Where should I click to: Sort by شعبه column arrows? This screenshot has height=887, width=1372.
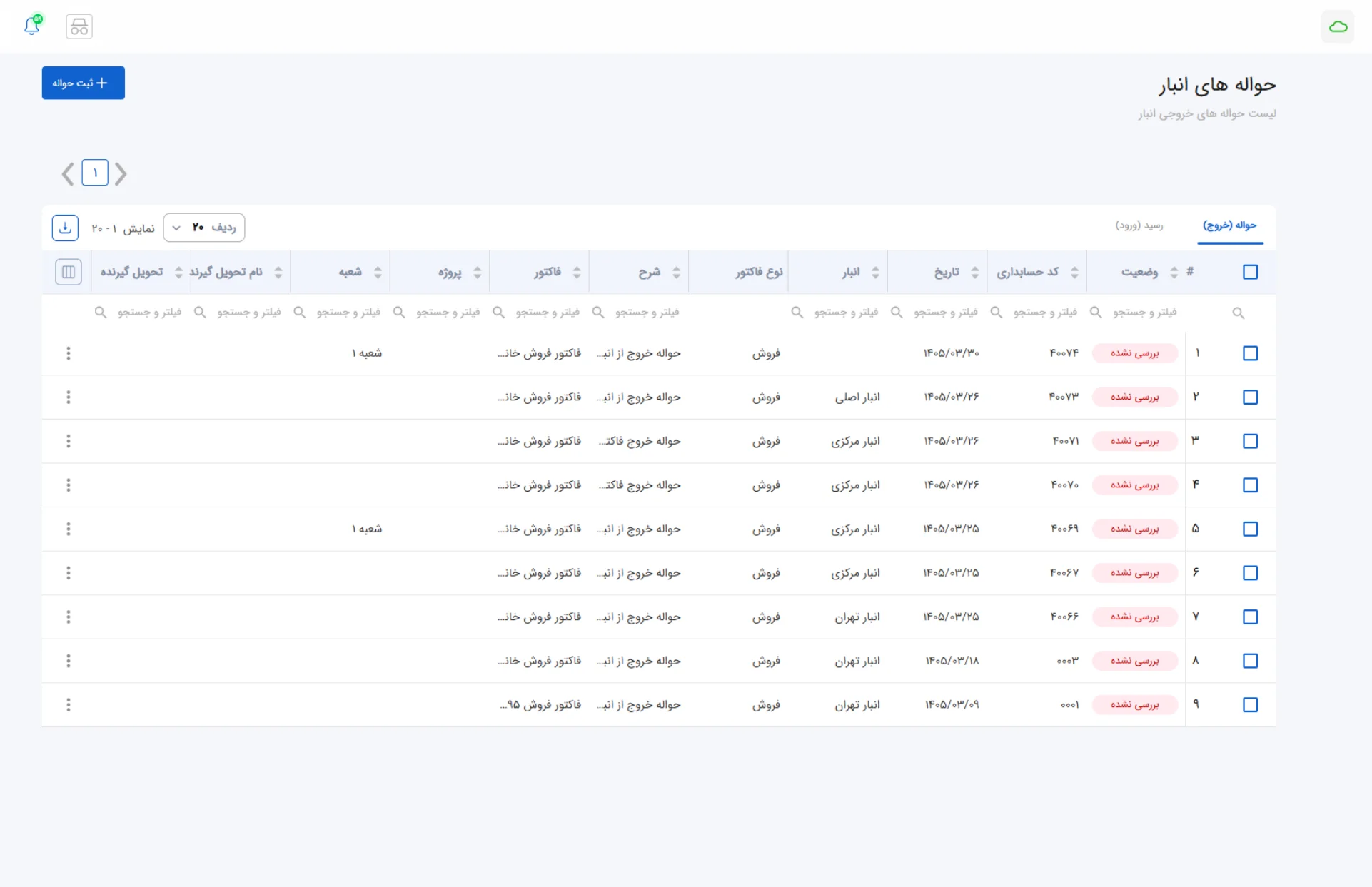[x=378, y=272]
